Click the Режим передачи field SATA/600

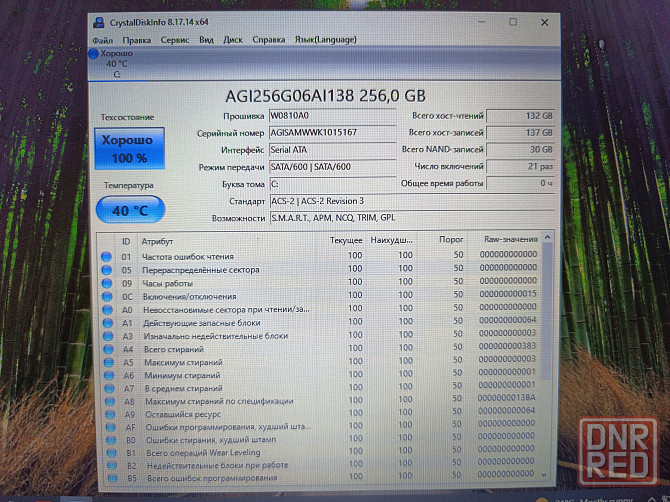(332, 167)
